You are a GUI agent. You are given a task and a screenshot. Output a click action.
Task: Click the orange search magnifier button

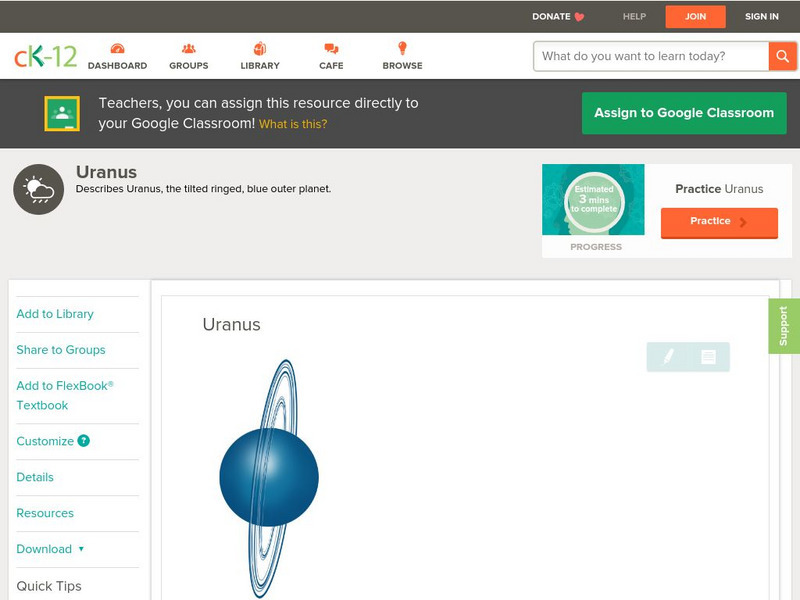click(x=782, y=56)
